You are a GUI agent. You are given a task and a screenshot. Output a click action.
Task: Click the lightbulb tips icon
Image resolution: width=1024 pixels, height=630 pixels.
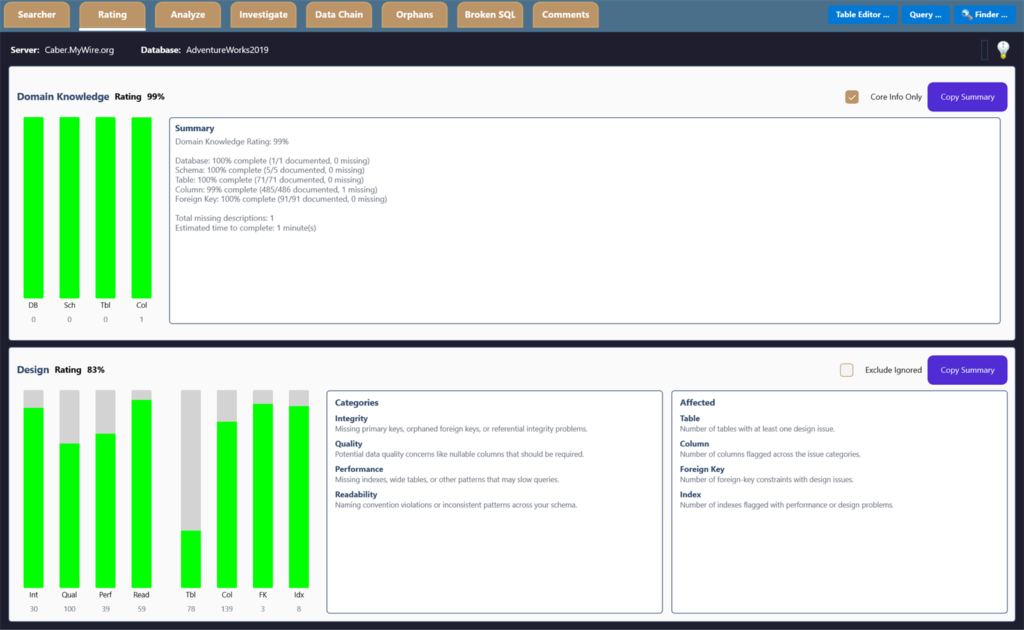1003,50
